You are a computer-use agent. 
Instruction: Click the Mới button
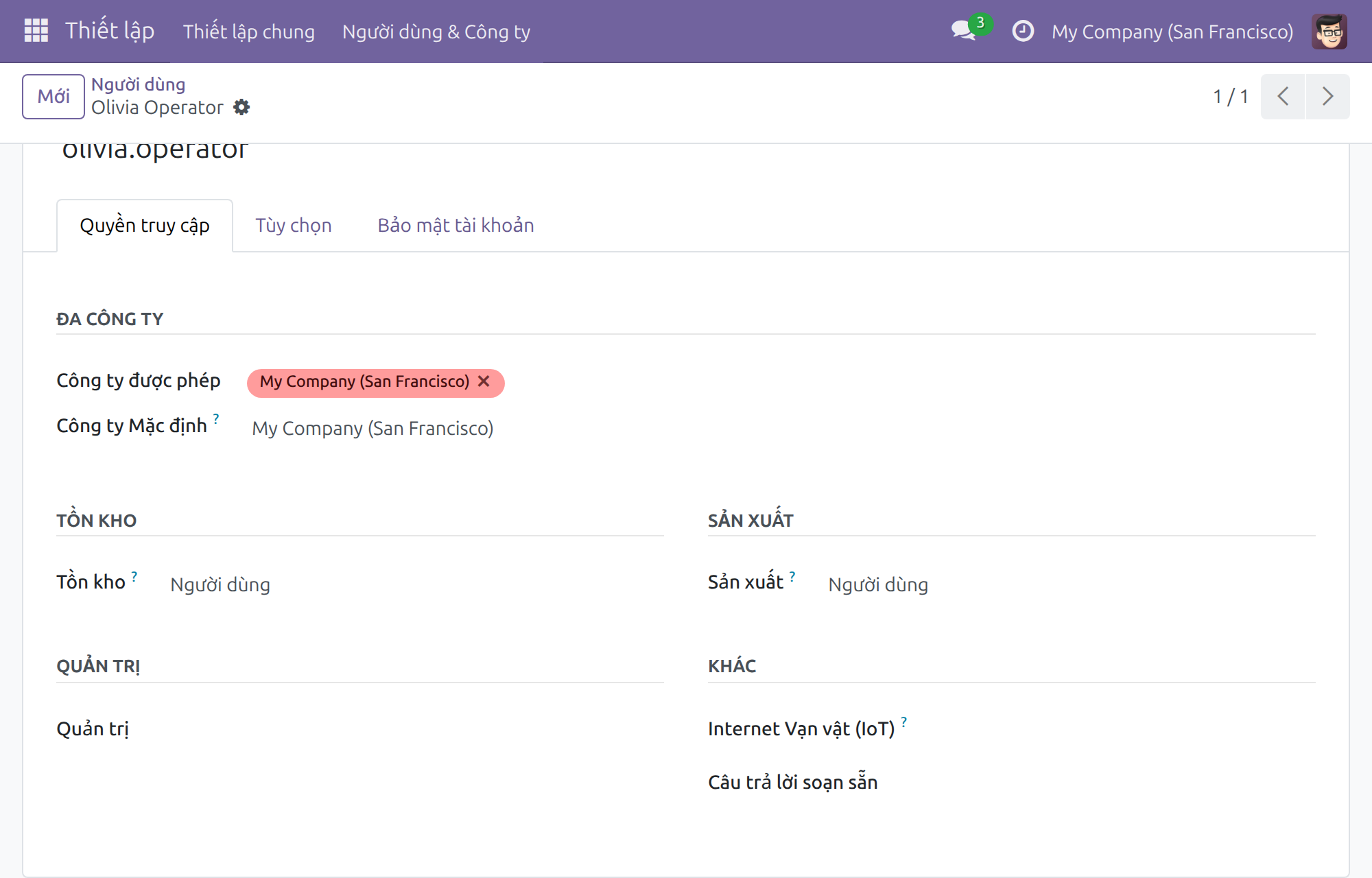(x=54, y=96)
